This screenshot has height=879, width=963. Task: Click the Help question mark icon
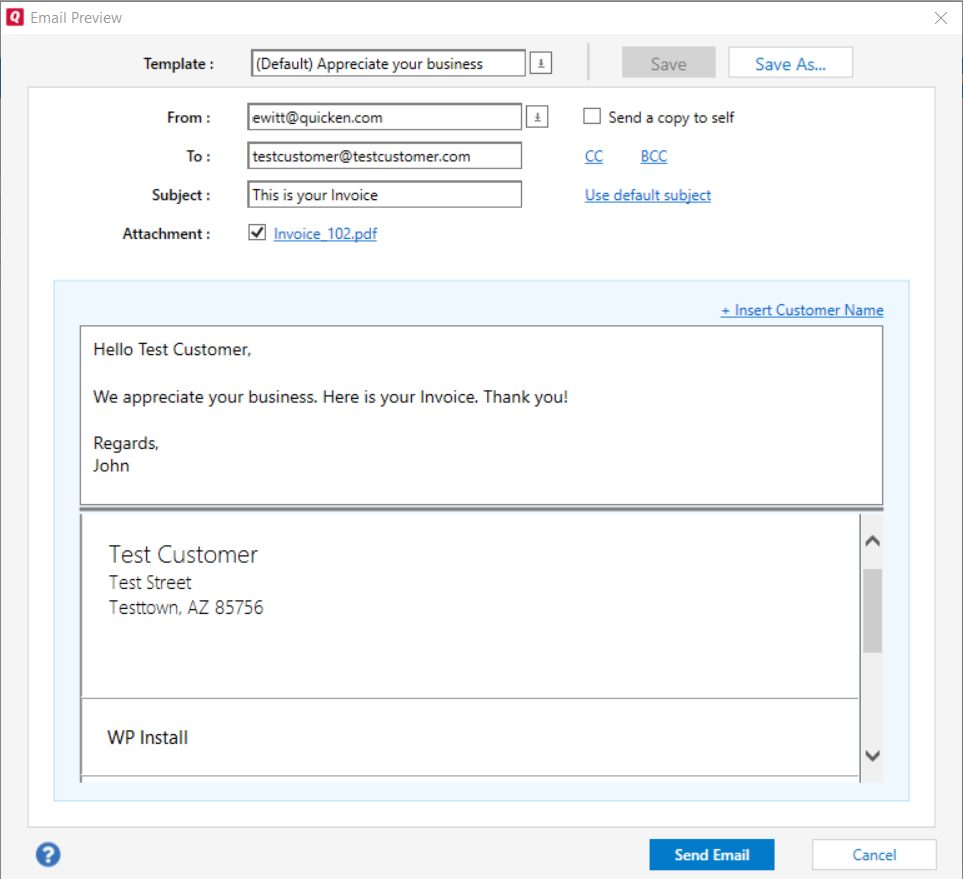click(x=47, y=855)
